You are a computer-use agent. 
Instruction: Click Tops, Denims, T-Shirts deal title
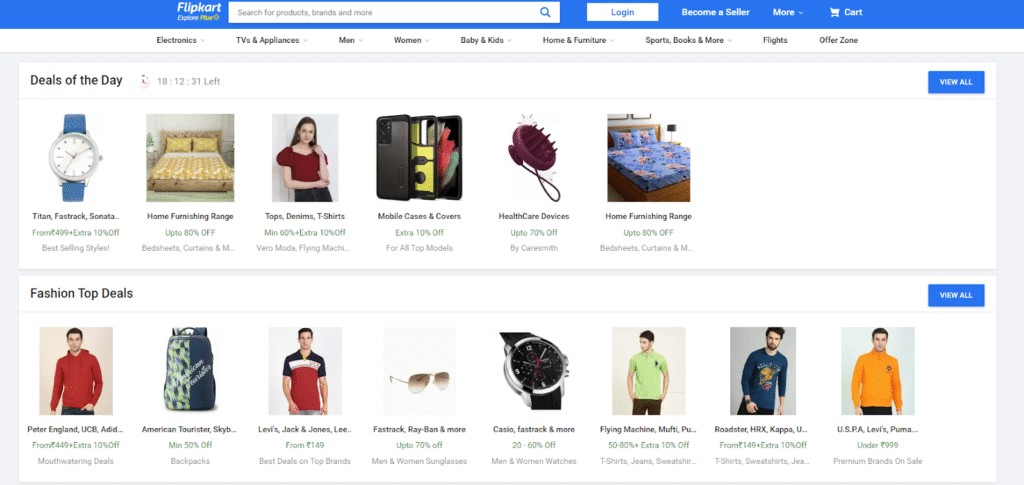pos(305,216)
